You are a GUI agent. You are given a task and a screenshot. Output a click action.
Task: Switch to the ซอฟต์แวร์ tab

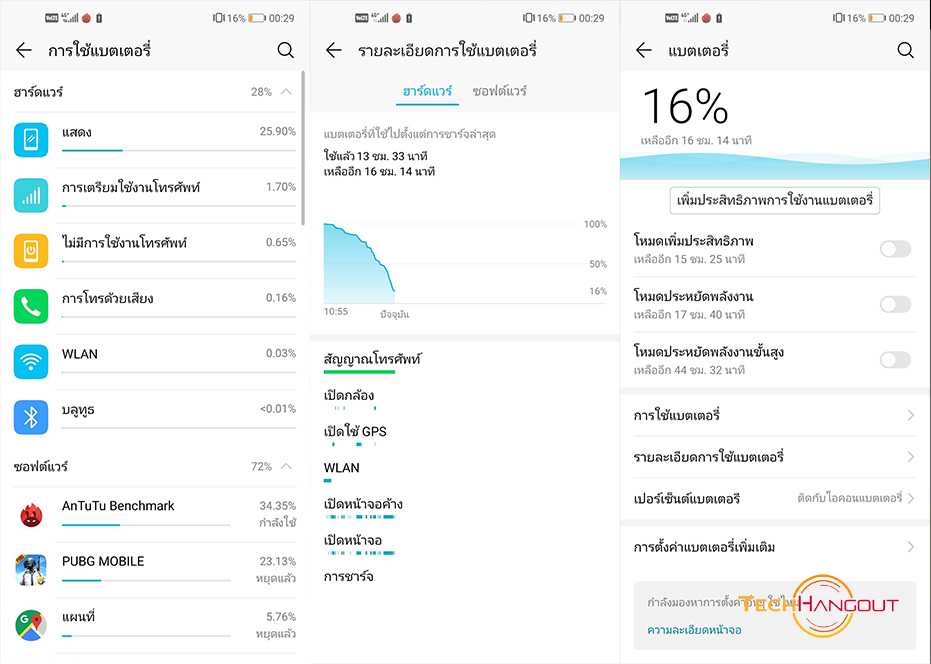pos(500,91)
